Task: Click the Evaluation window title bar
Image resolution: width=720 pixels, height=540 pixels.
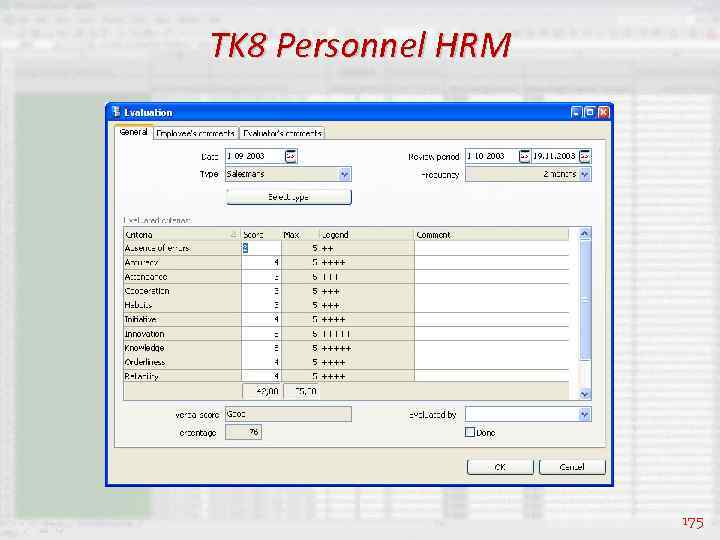Action: (359, 112)
